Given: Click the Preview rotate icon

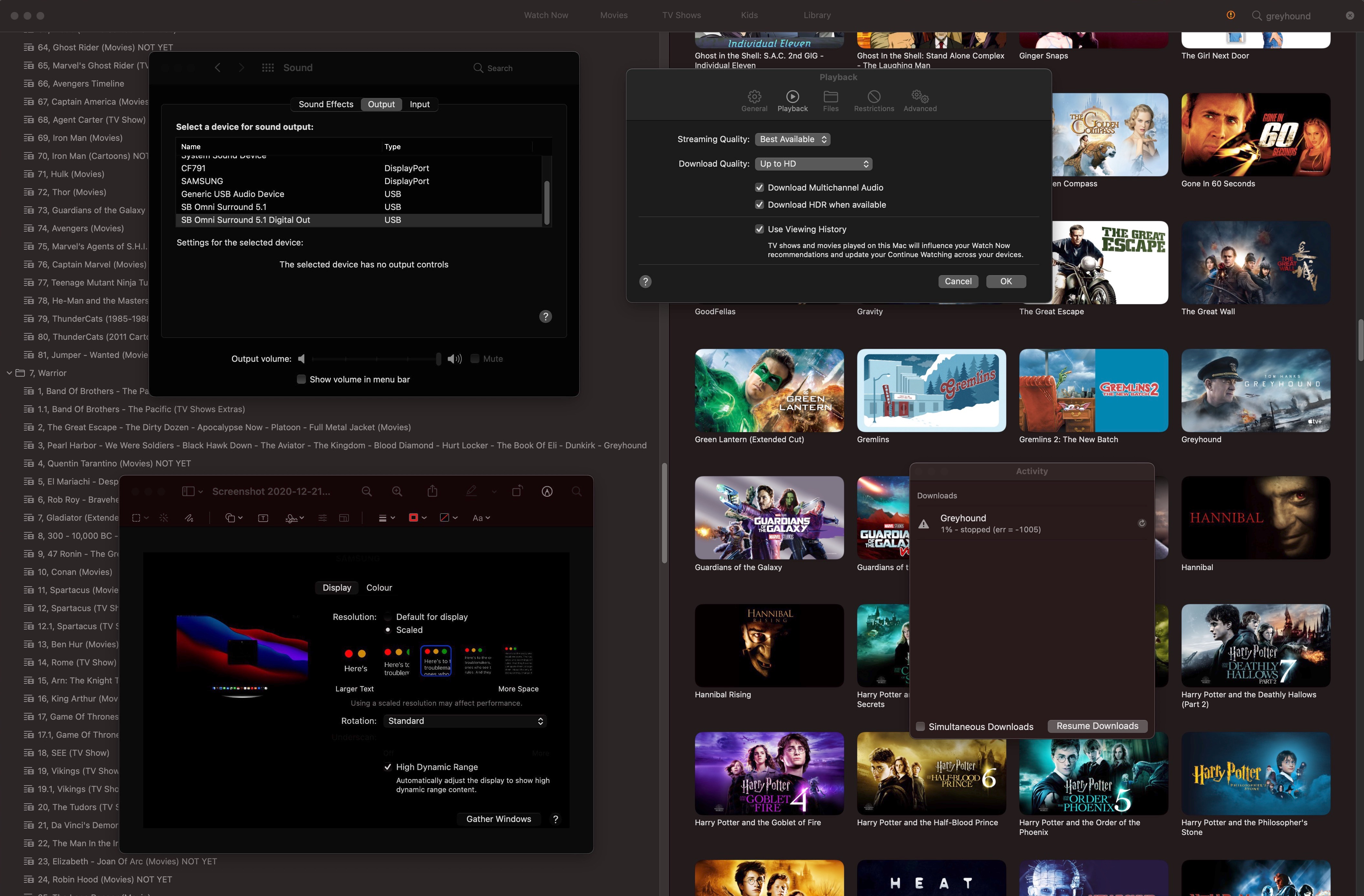Looking at the screenshot, I should coord(517,492).
